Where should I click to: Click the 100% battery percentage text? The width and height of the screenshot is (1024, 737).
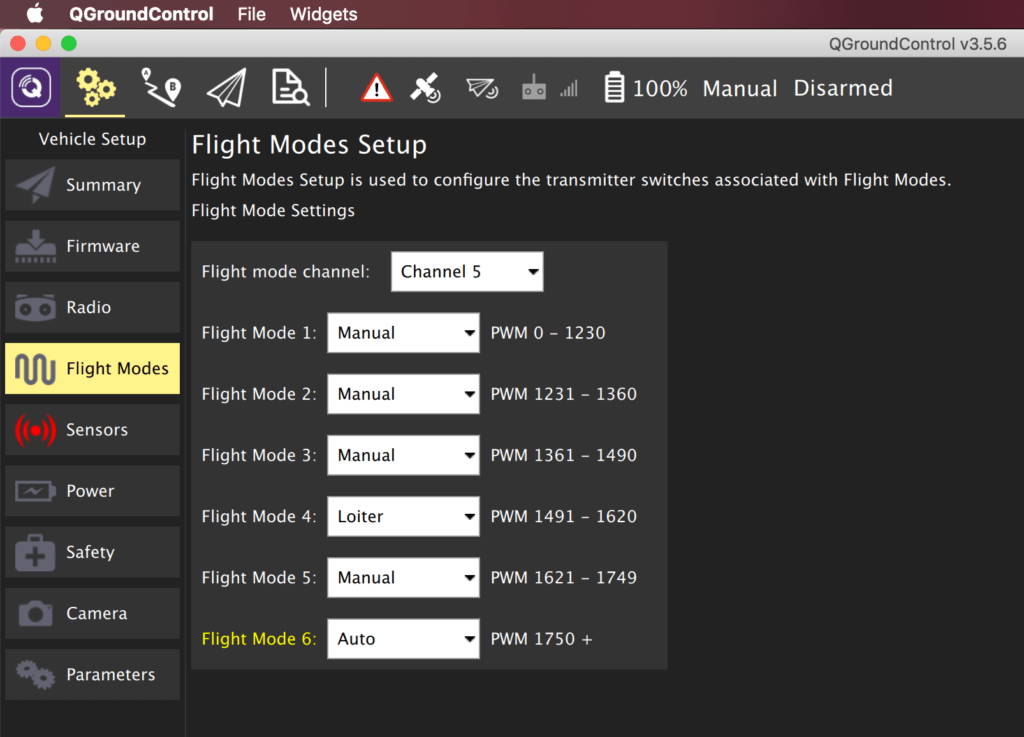point(660,88)
